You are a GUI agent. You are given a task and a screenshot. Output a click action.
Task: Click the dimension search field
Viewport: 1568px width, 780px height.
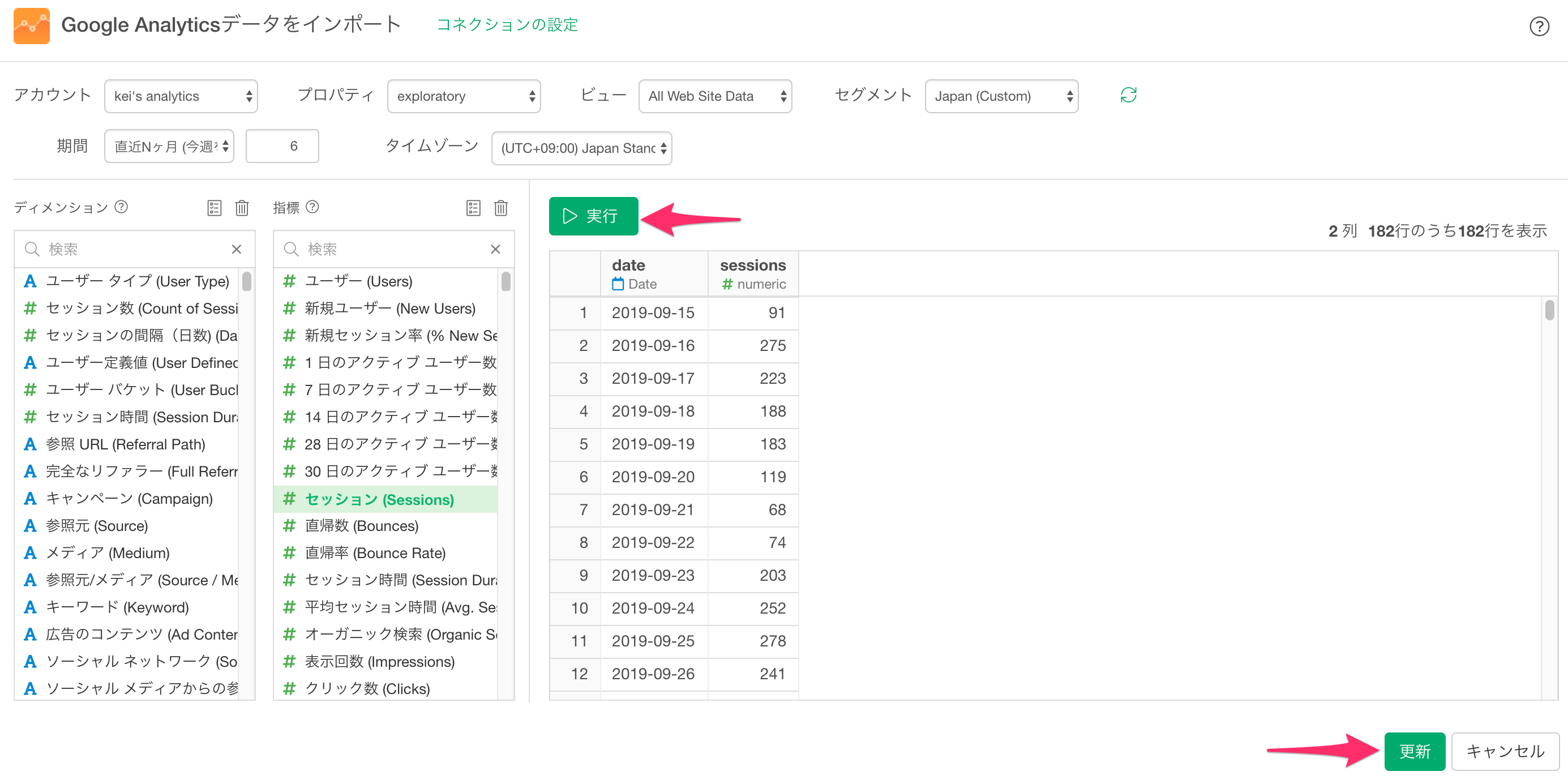click(x=135, y=249)
